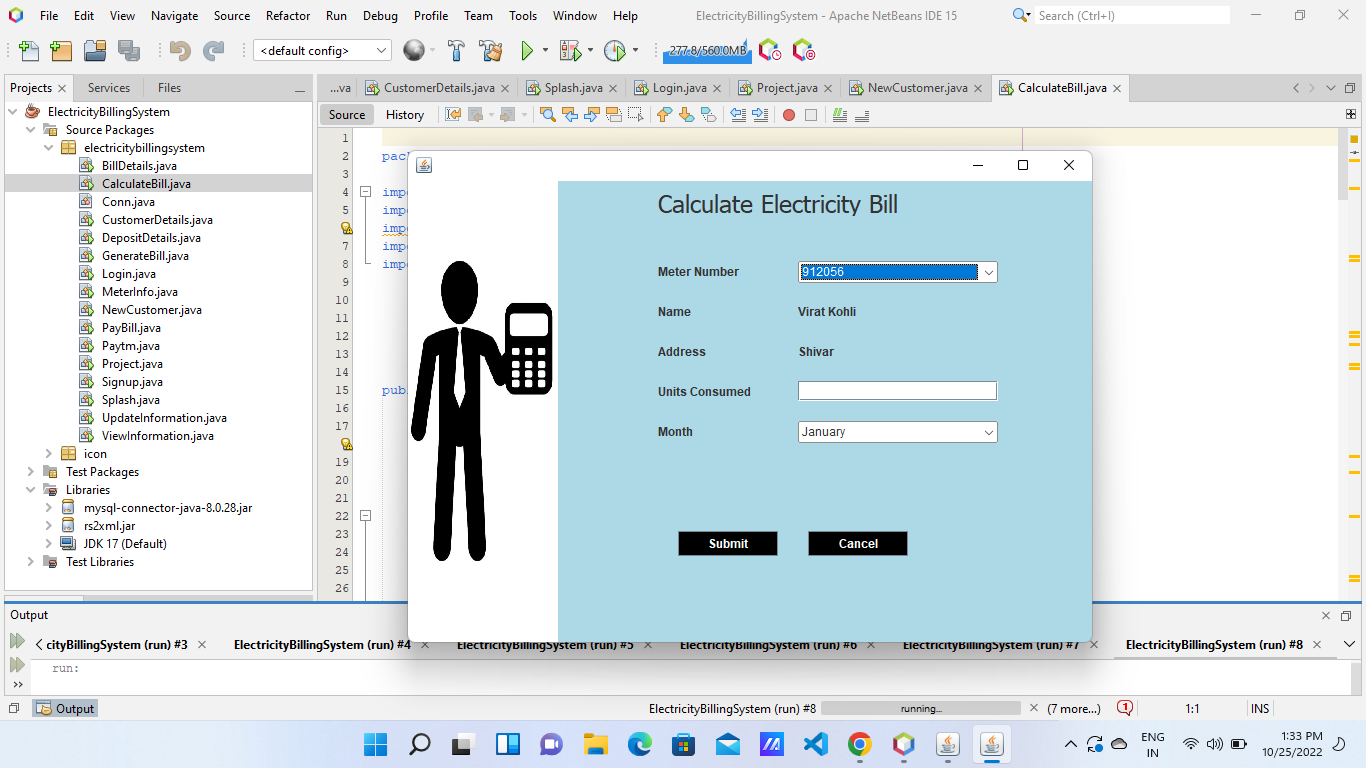This screenshot has width=1366, height=768.
Task: Click the Find Selection magnifier icon
Action: tap(547, 114)
